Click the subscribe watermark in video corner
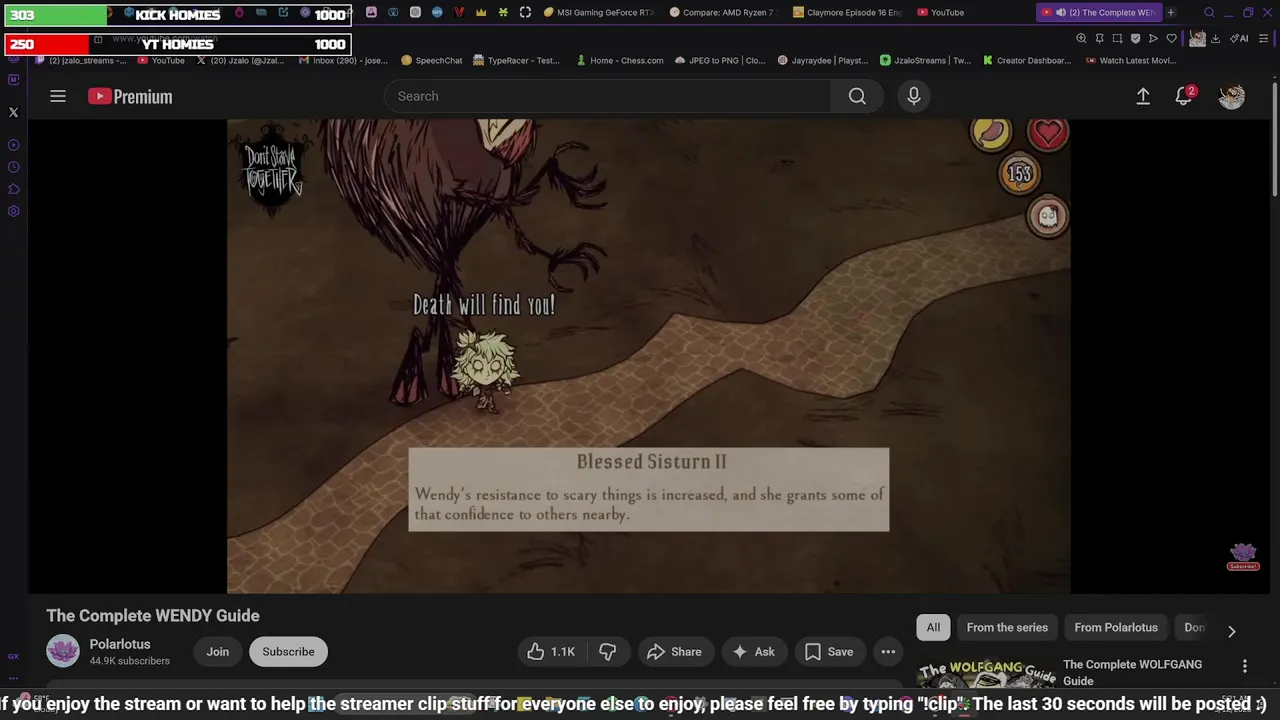 1243,557
